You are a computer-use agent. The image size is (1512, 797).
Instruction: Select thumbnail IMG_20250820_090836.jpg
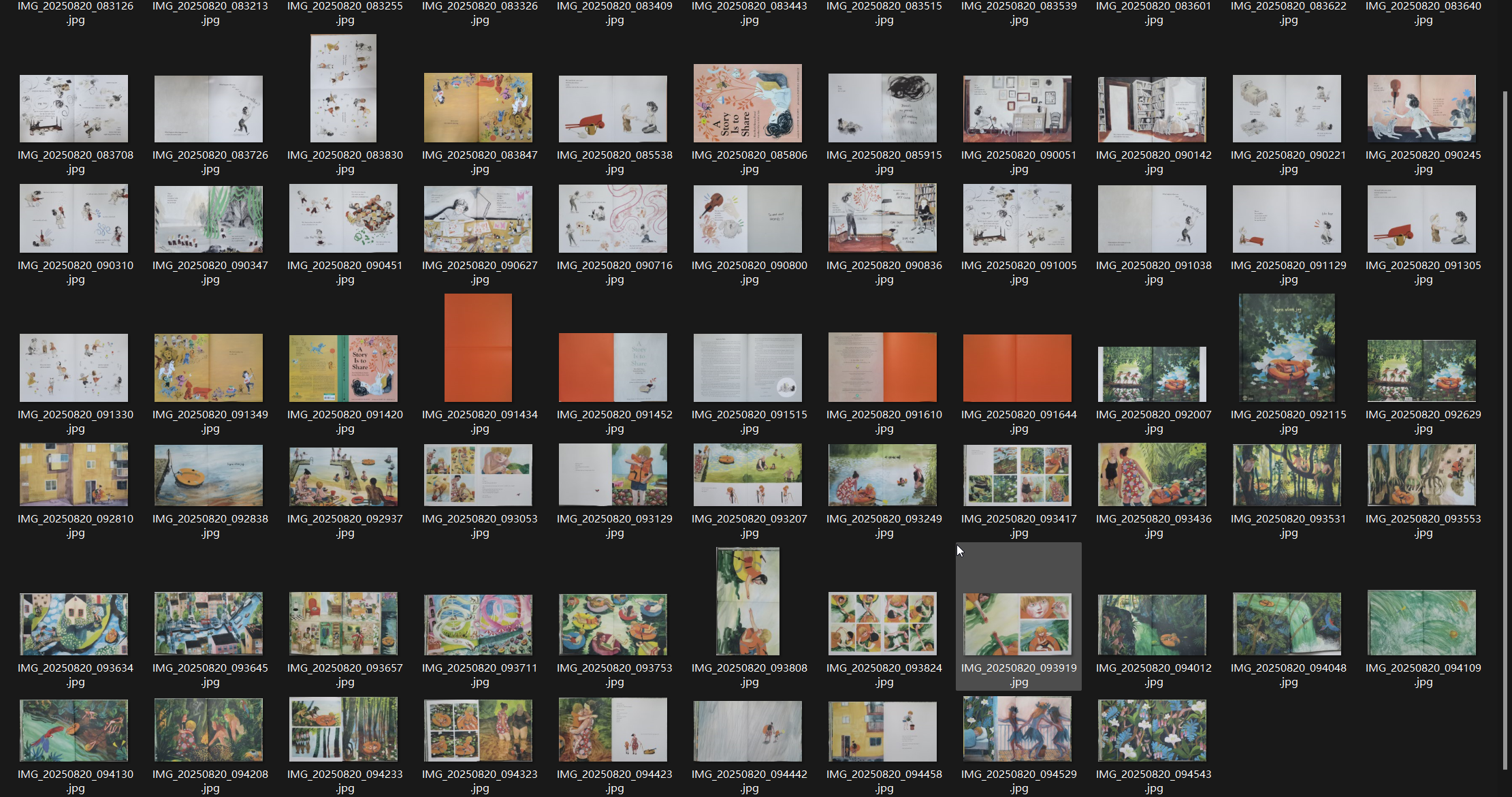(x=882, y=217)
